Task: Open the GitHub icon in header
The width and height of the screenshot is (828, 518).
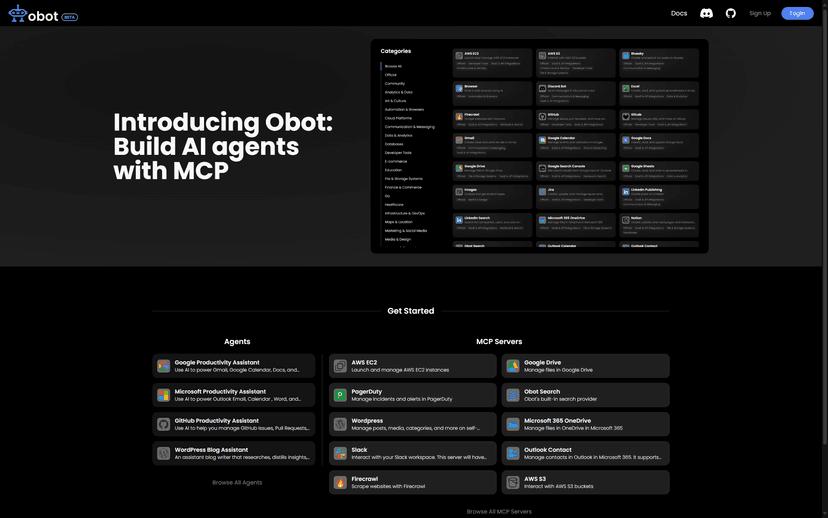Action: pos(730,13)
